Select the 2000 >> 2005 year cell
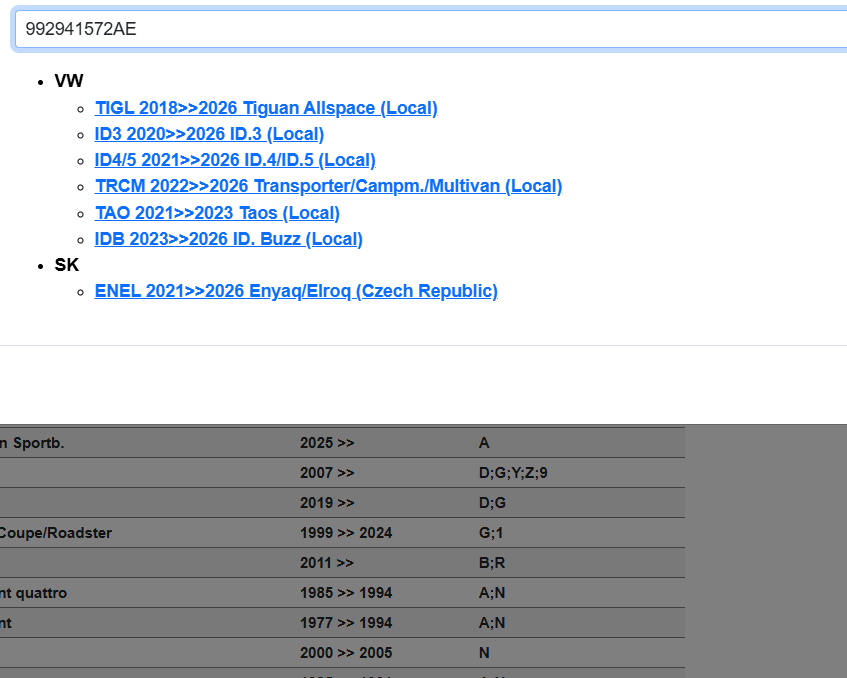 346,653
